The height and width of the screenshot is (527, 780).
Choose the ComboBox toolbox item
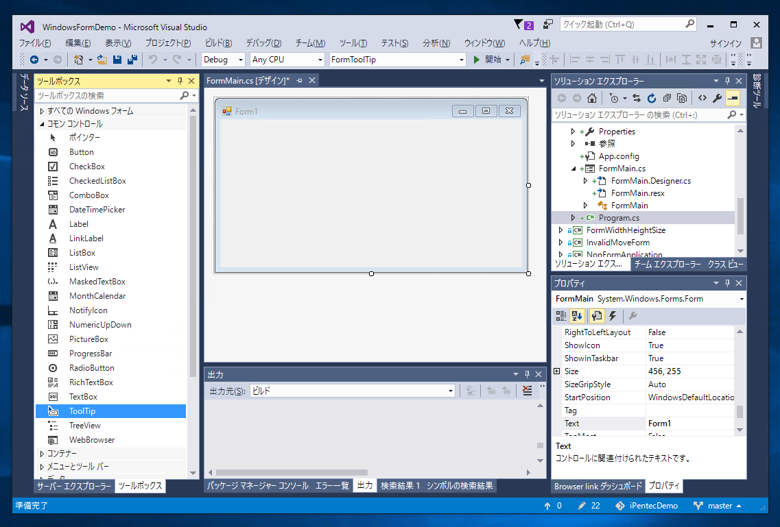pos(110,195)
